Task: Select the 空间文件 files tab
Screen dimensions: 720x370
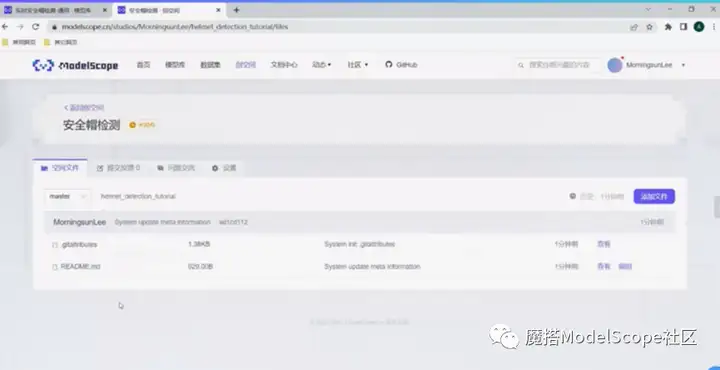Action: click(x=60, y=168)
